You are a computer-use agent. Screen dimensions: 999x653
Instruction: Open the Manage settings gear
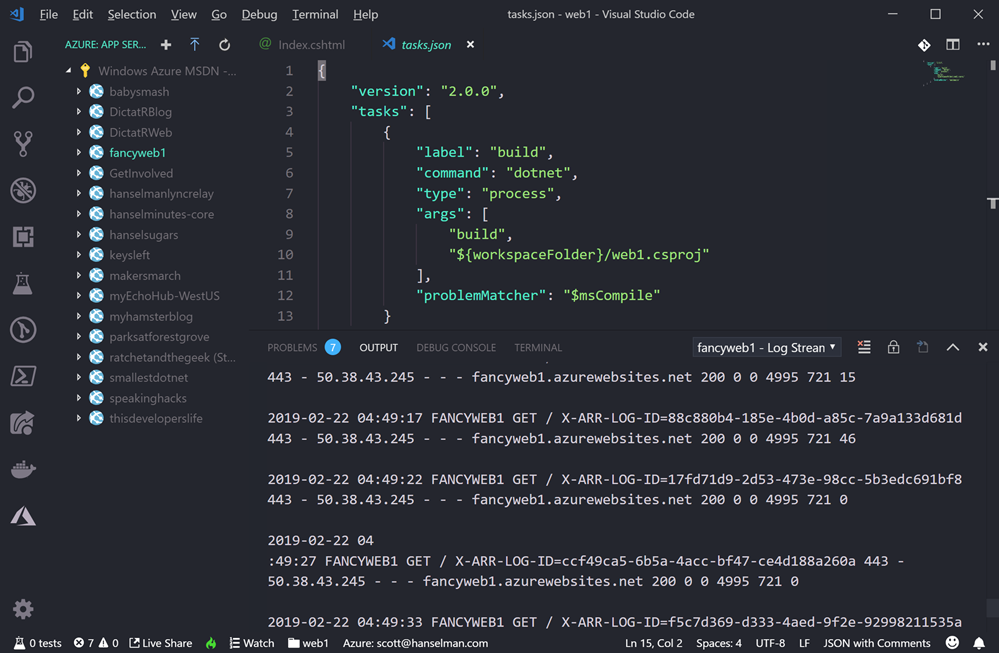click(x=23, y=609)
